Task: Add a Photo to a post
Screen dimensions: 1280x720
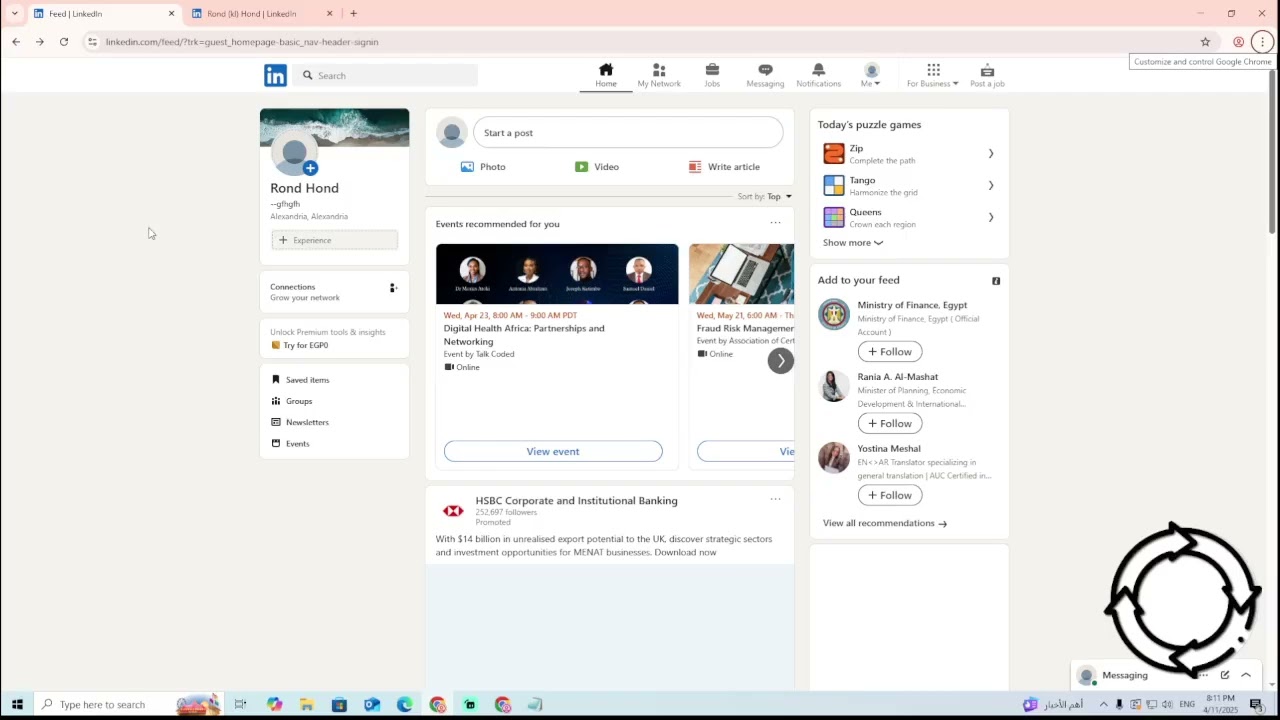Action: 483,167
